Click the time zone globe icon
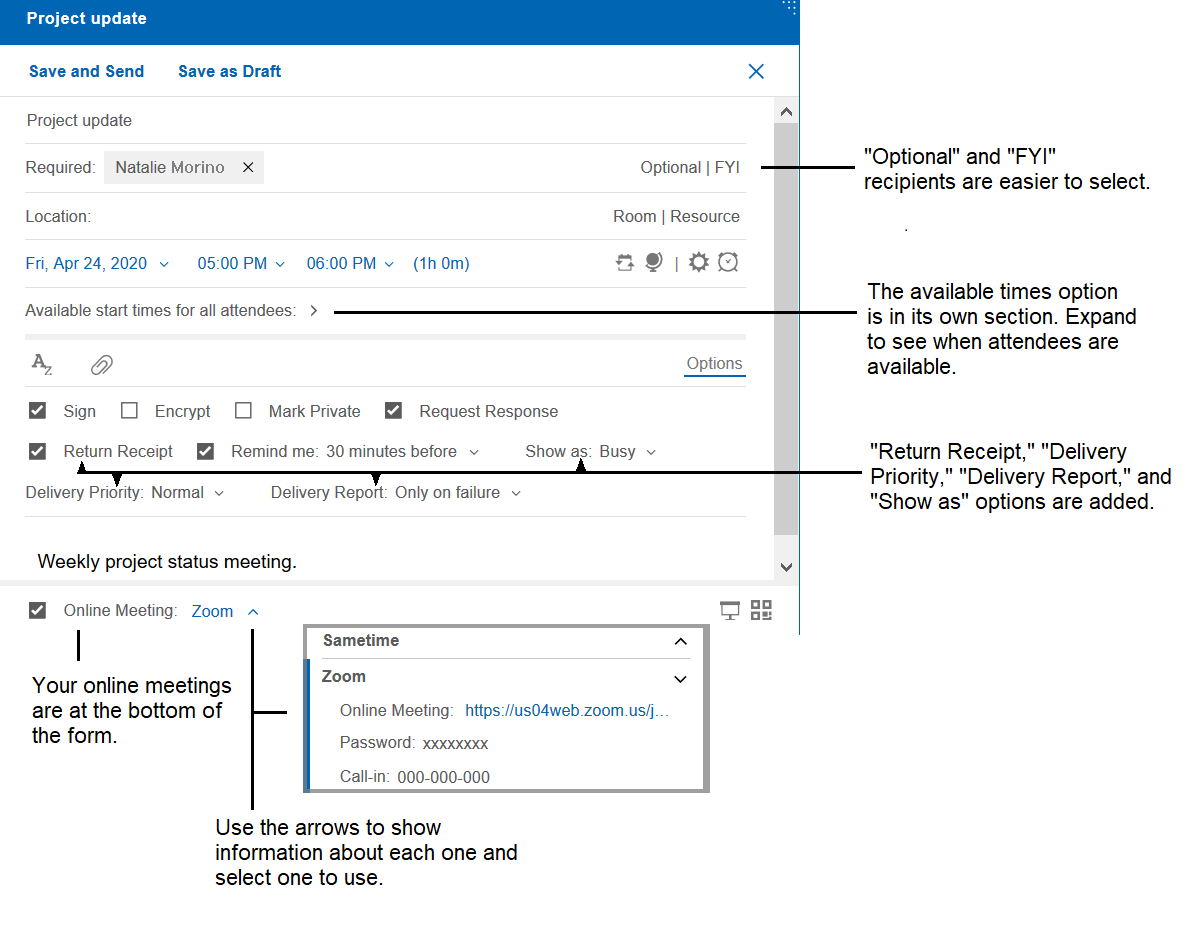Viewport: 1195px width, 947px height. (x=654, y=262)
